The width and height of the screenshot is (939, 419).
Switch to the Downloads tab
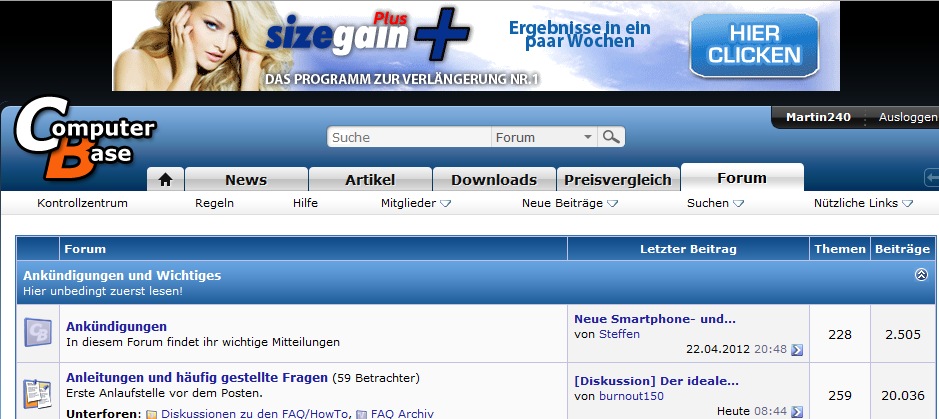494,180
